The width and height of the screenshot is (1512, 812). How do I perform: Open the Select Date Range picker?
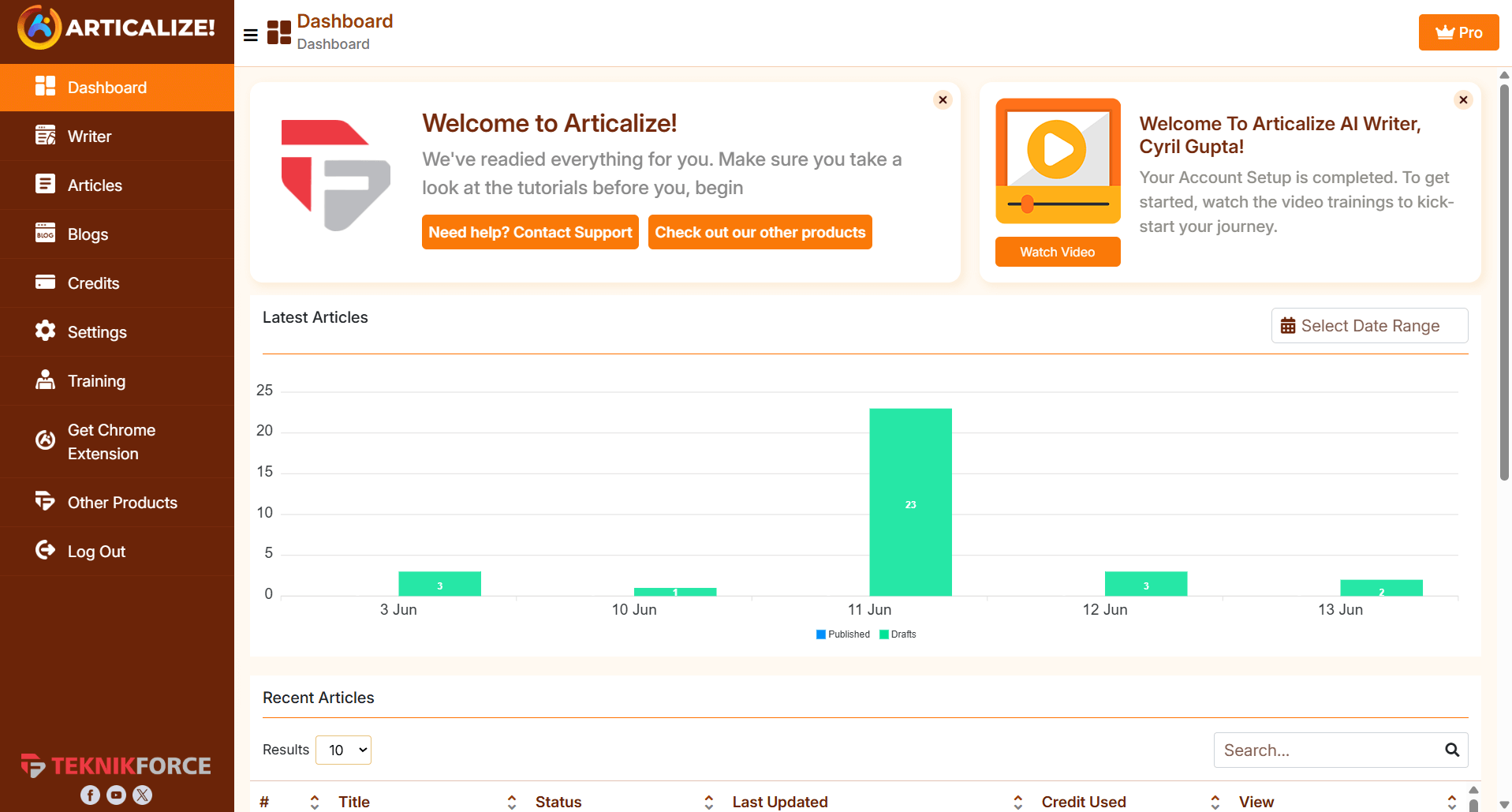pos(1369,326)
